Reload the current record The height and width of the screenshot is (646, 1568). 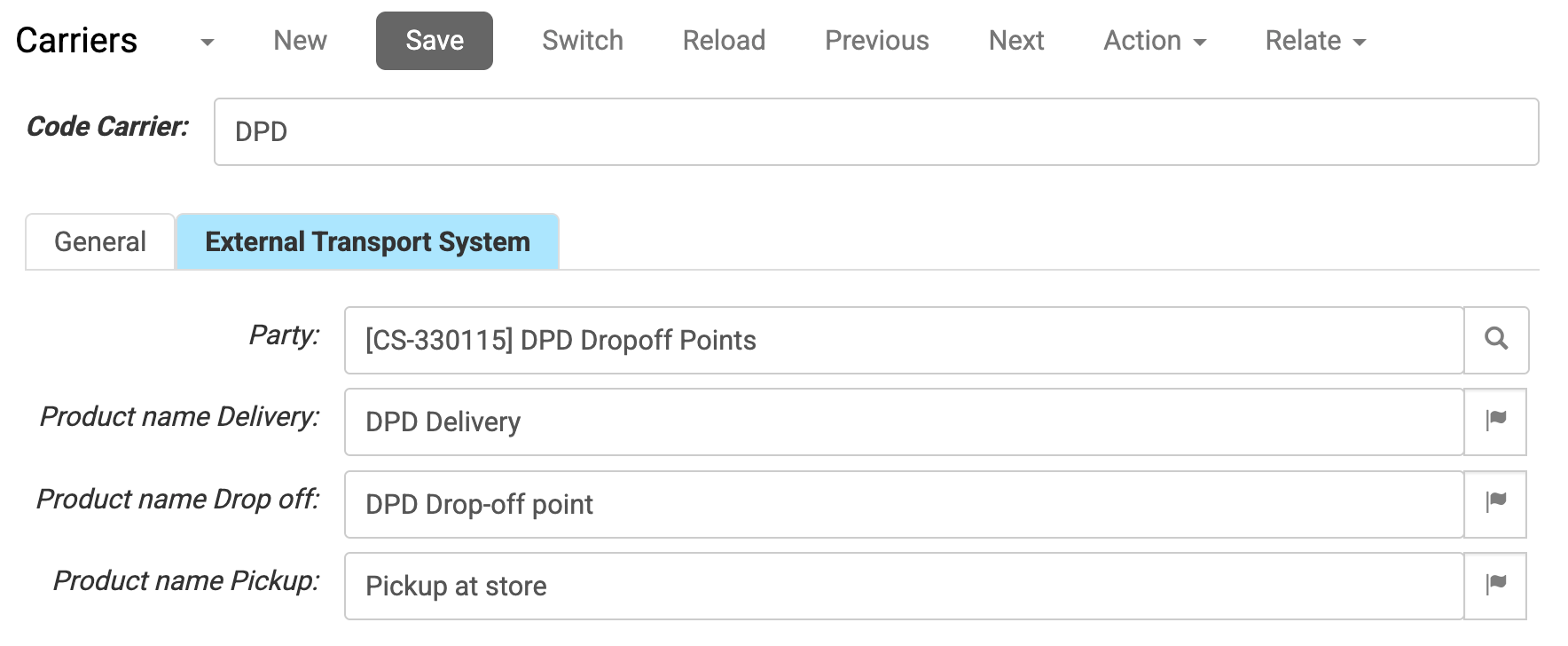point(724,41)
